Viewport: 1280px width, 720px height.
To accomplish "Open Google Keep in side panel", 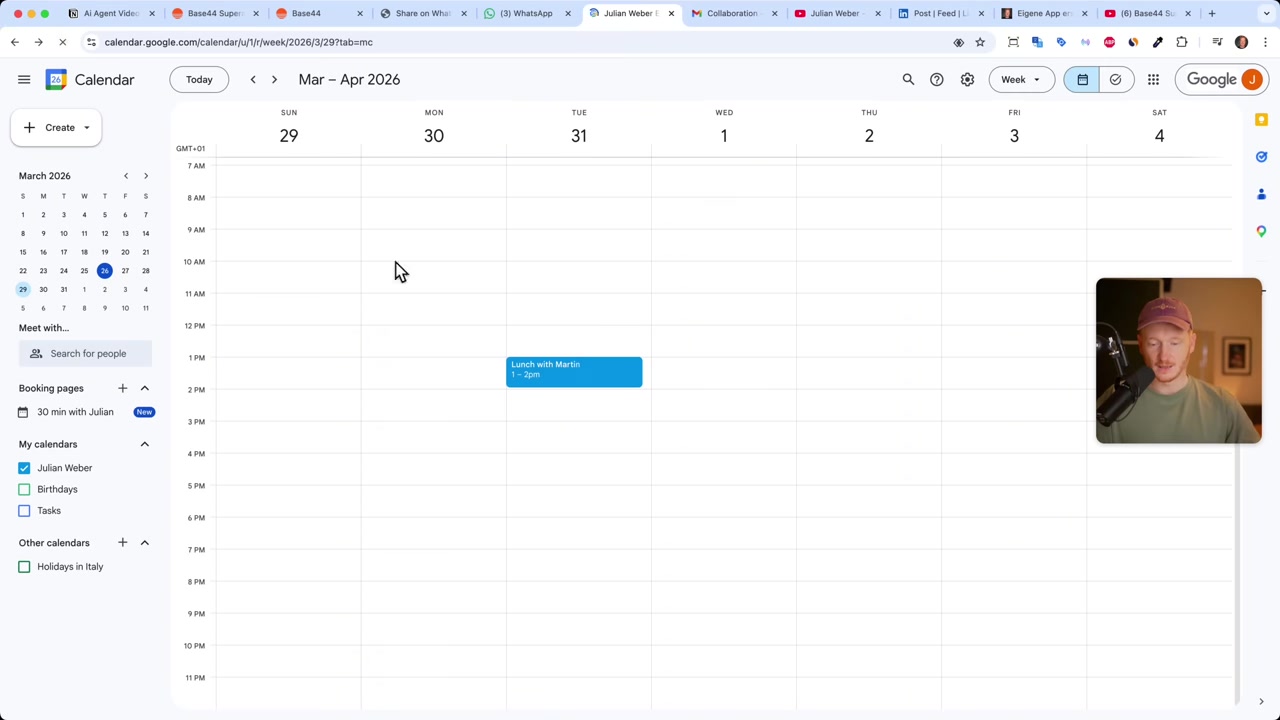I will (x=1261, y=119).
